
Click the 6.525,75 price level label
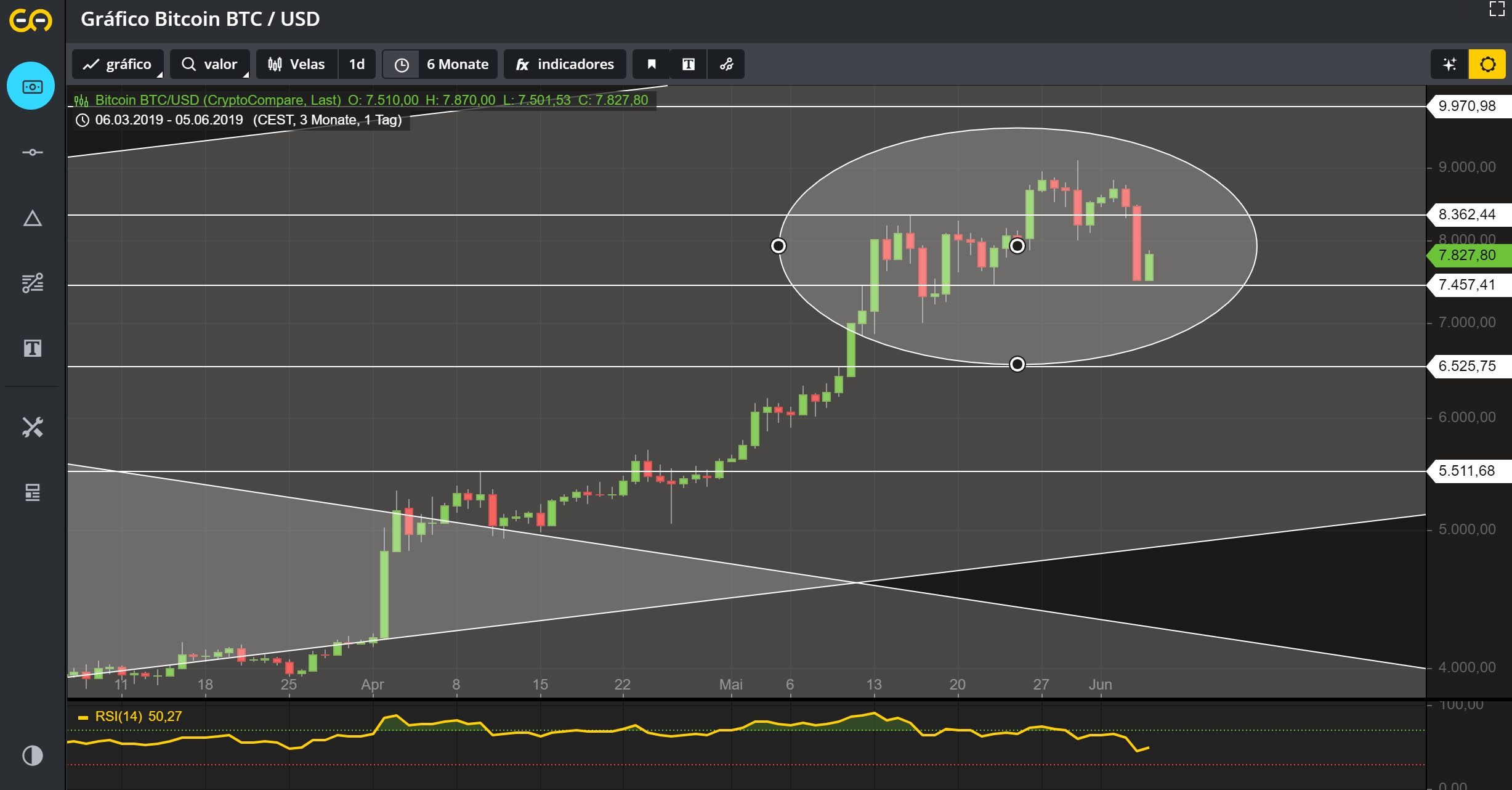[1469, 366]
